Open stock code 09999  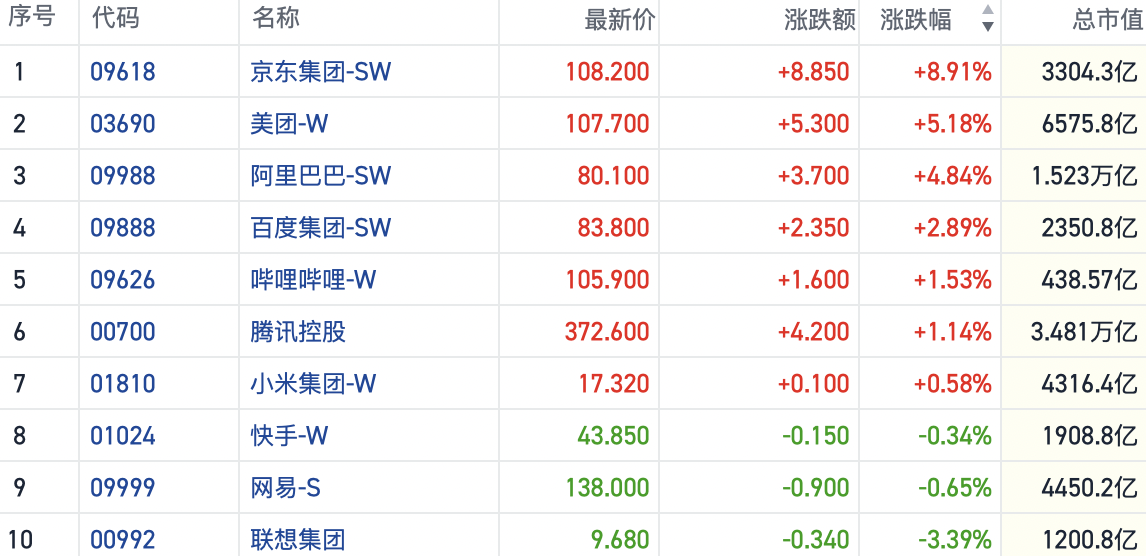123,488
